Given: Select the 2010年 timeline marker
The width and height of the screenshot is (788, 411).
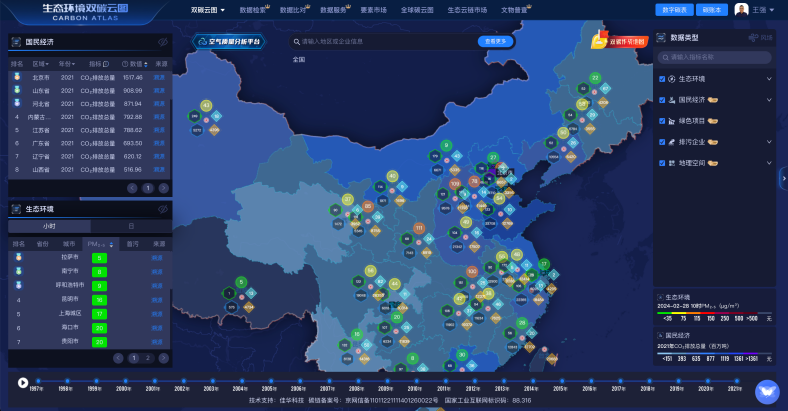Looking at the screenshot, I should (x=416, y=381).
